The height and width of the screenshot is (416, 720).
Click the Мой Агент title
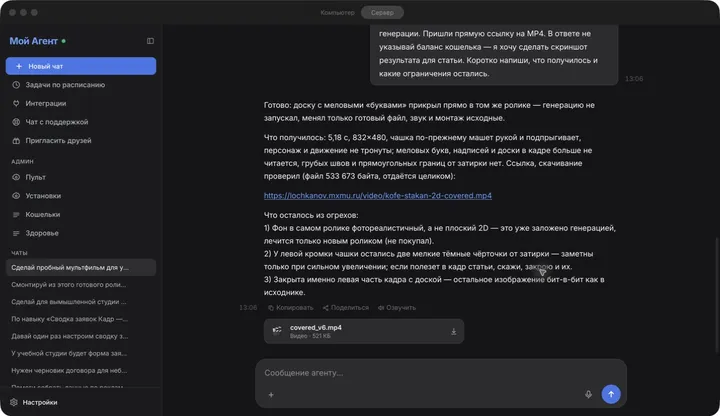click(x=34, y=41)
